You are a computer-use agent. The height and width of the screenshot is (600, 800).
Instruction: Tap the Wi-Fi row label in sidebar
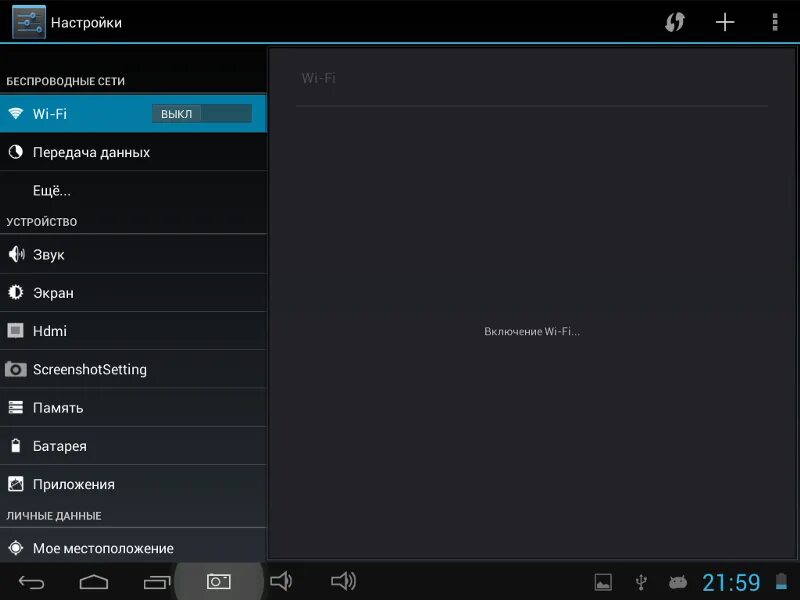[x=49, y=113]
